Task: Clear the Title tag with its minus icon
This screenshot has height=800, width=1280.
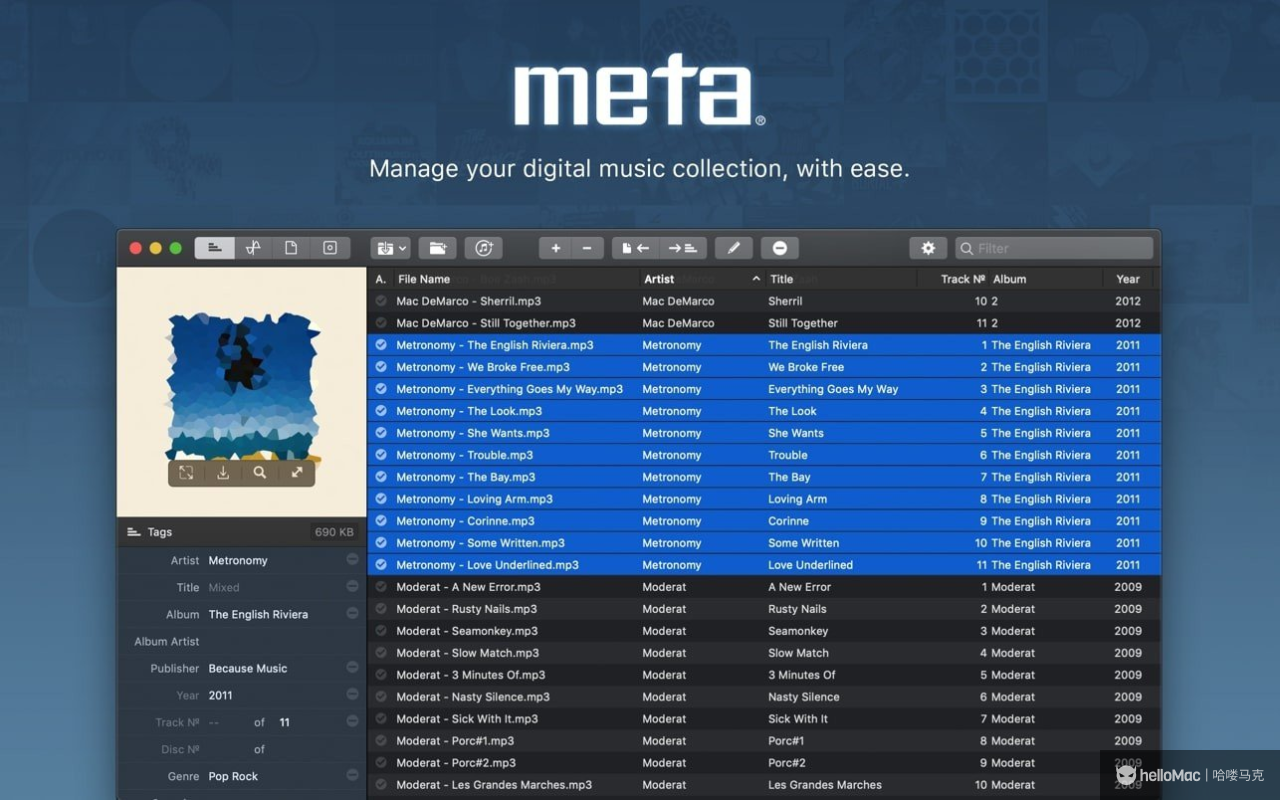Action: 352,587
